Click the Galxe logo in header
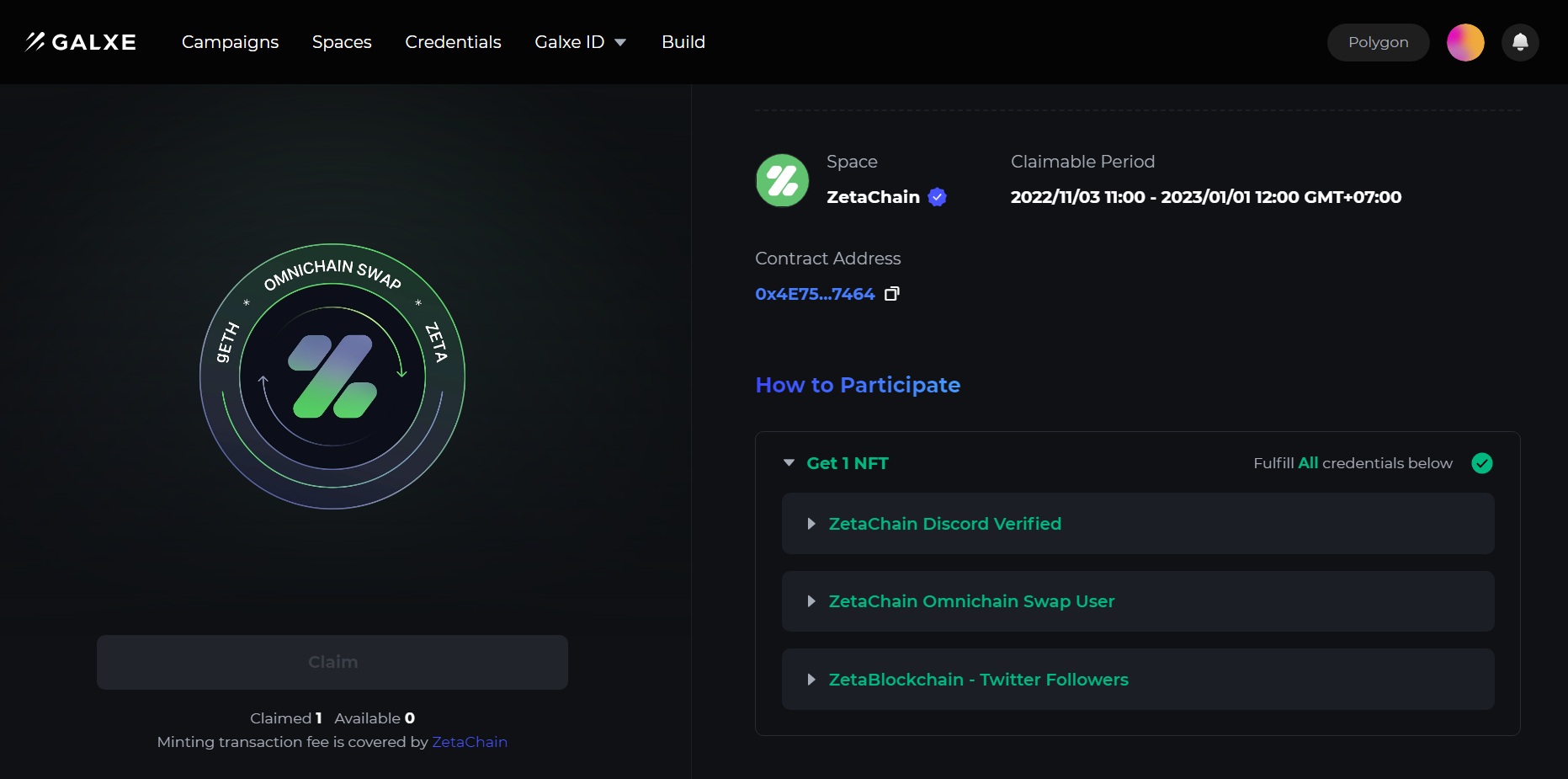Image resolution: width=1568 pixels, height=779 pixels. [81, 42]
